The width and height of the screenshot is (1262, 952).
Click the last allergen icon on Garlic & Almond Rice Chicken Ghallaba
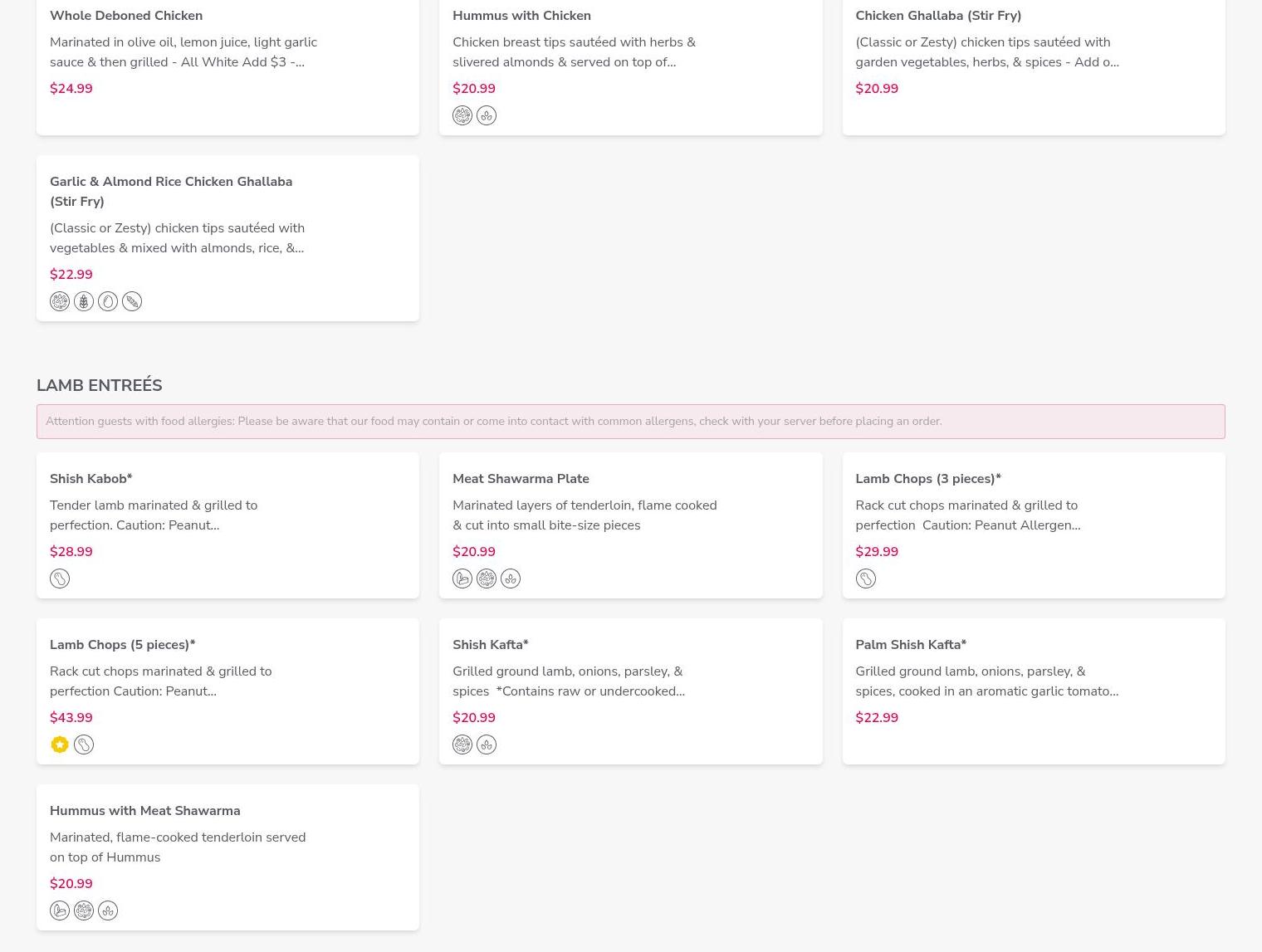[132, 301]
